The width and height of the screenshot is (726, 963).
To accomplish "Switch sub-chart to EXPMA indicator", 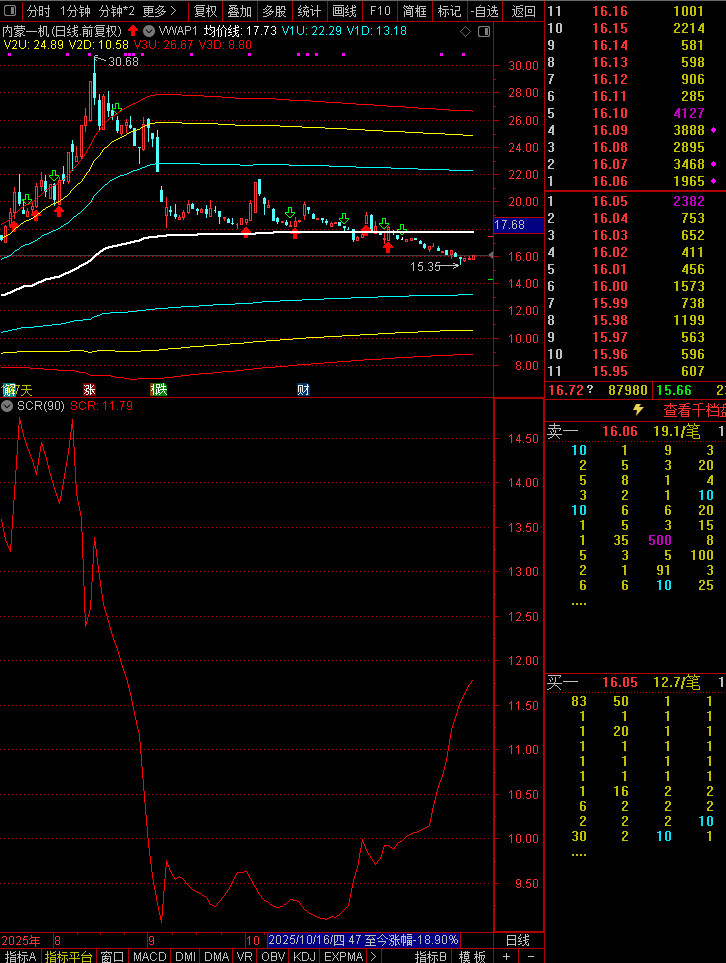I will [343, 956].
